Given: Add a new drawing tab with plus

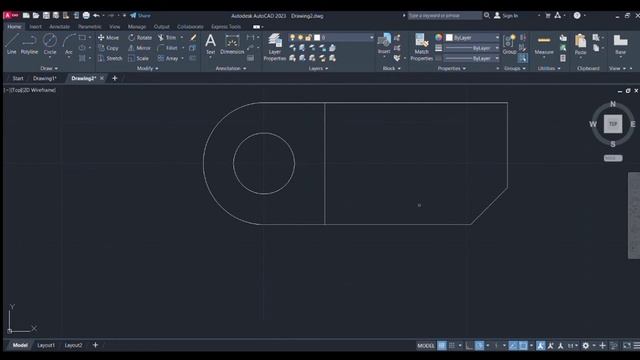Looking at the screenshot, I should point(115,78).
